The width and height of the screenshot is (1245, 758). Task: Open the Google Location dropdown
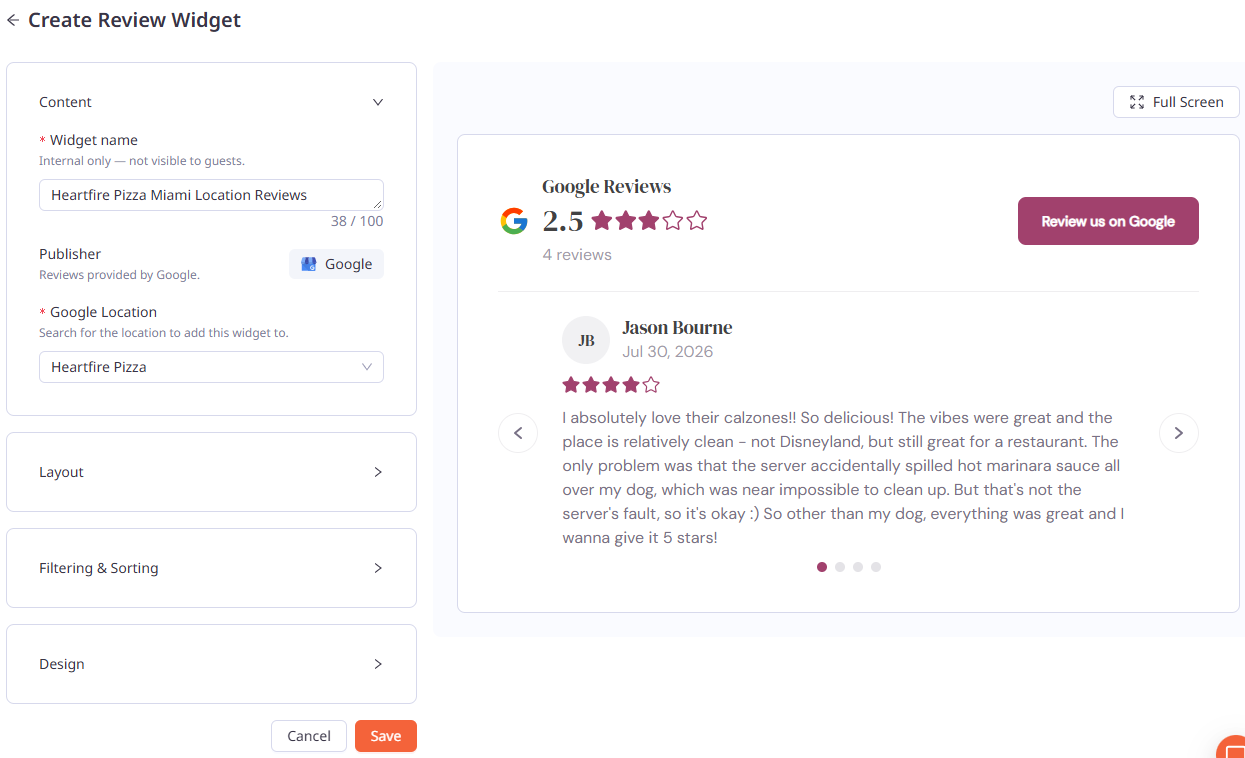point(211,367)
